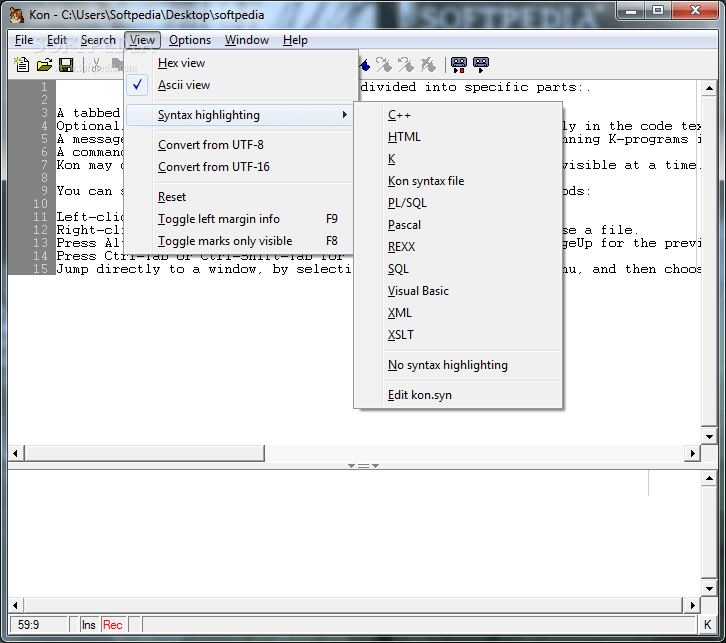This screenshot has width=726, height=643.
Task: Select C++ syntax highlighting
Action: point(458,115)
